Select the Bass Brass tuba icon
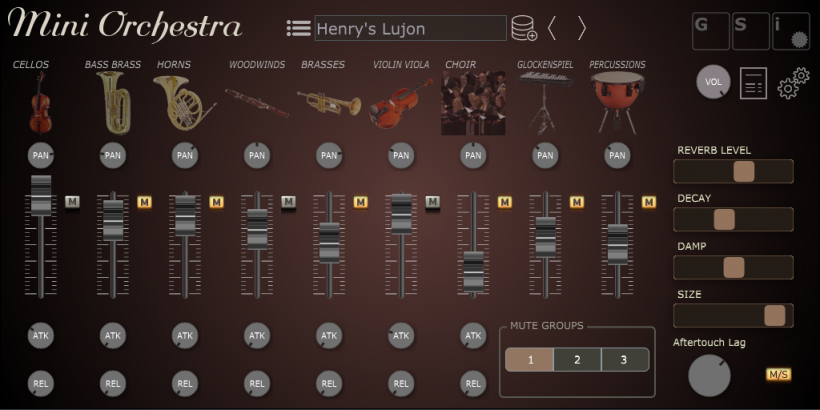Image resolution: width=820 pixels, height=410 pixels. pyautogui.click(x=112, y=103)
